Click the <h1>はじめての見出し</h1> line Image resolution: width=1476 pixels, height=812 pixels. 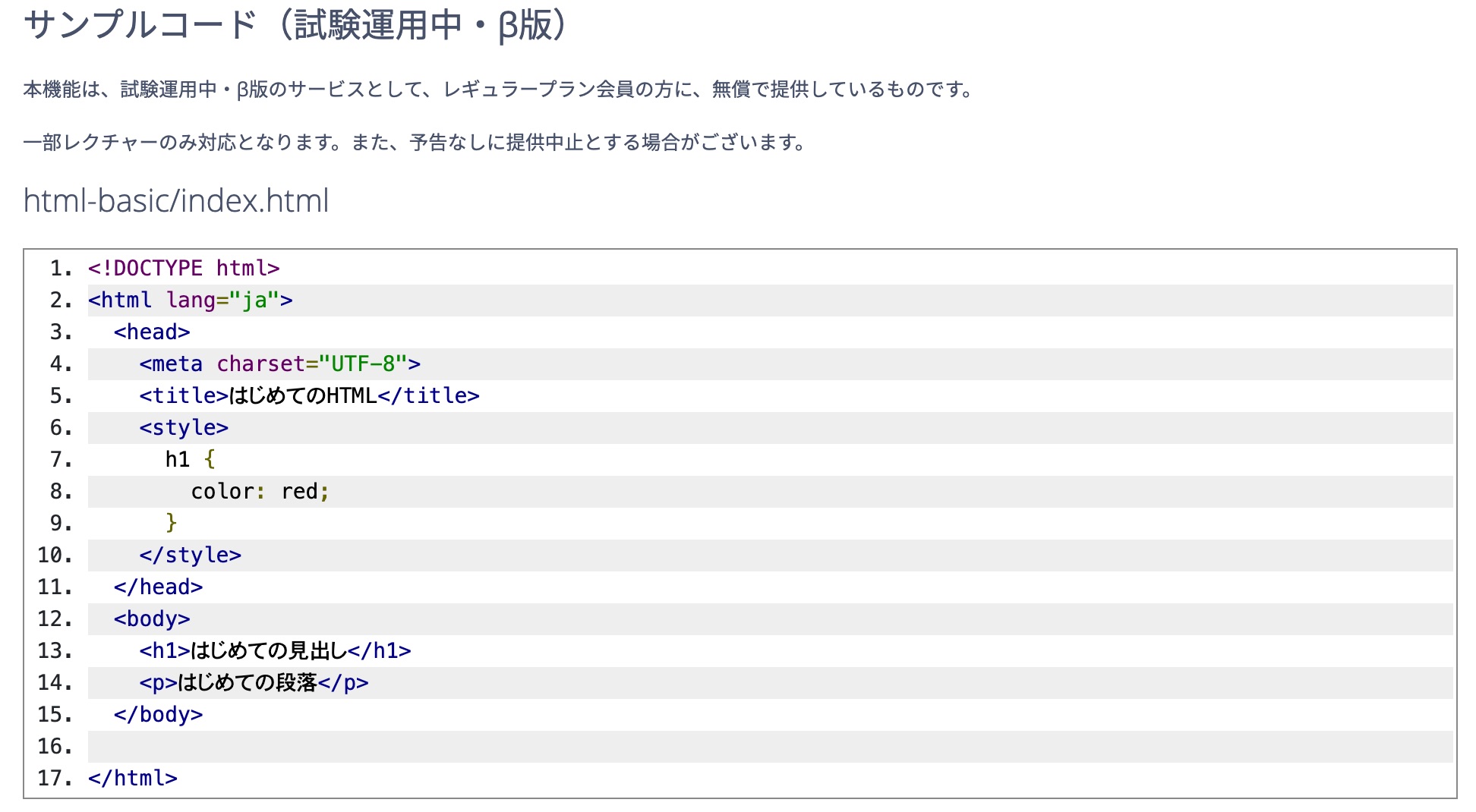275,651
